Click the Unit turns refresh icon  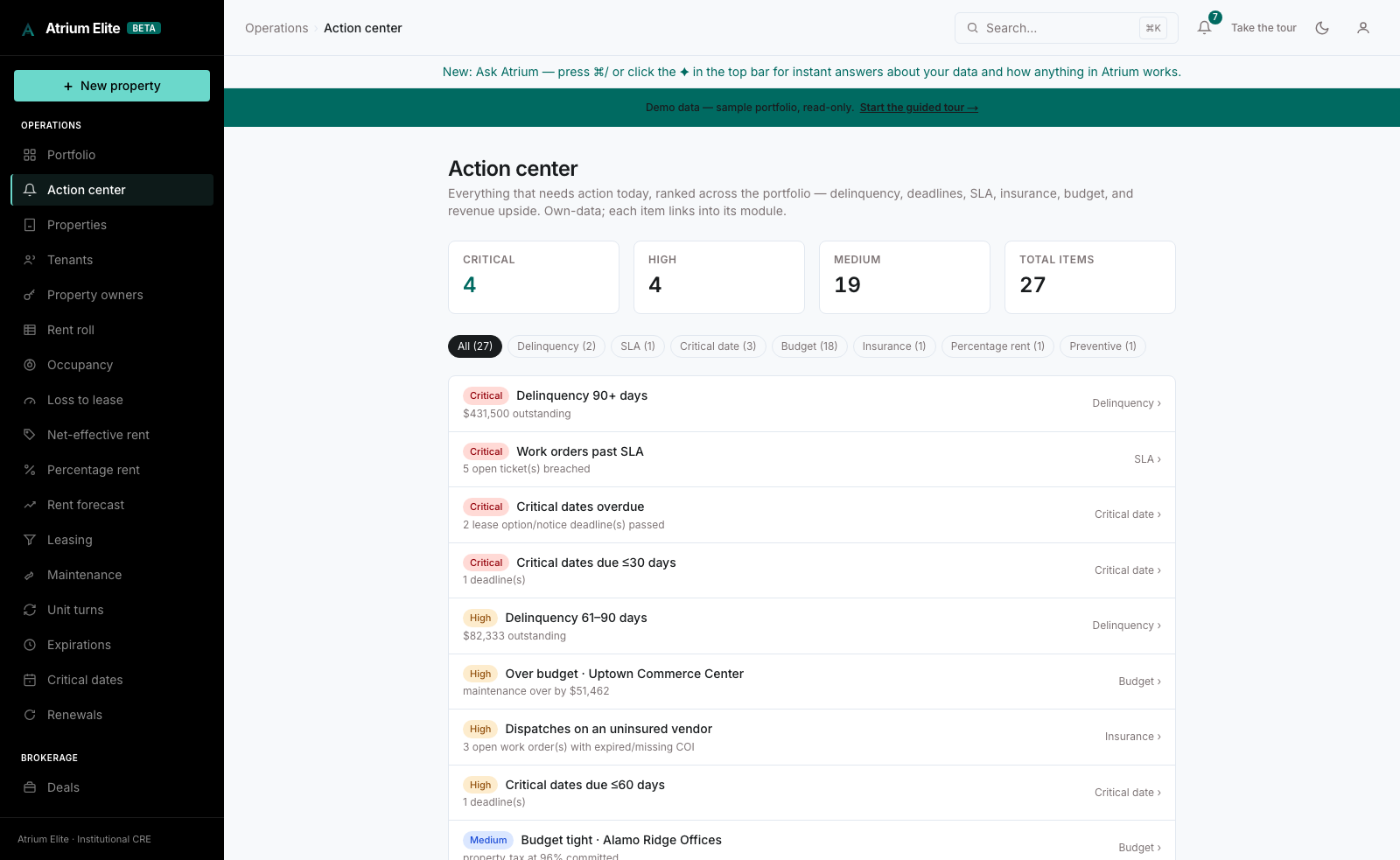pyautogui.click(x=30, y=610)
